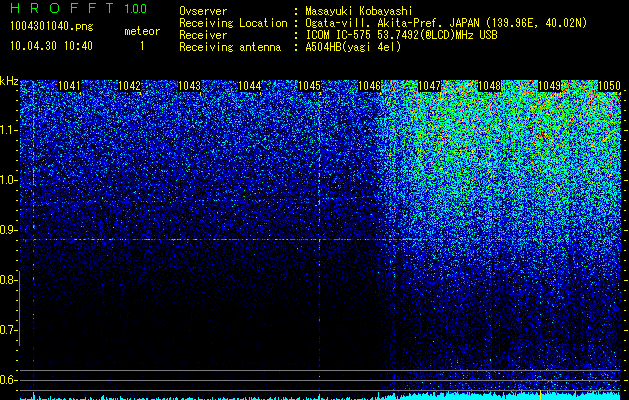The image size is (629, 400).
Task: Click the meteor count value 1
Action: (x=142, y=46)
